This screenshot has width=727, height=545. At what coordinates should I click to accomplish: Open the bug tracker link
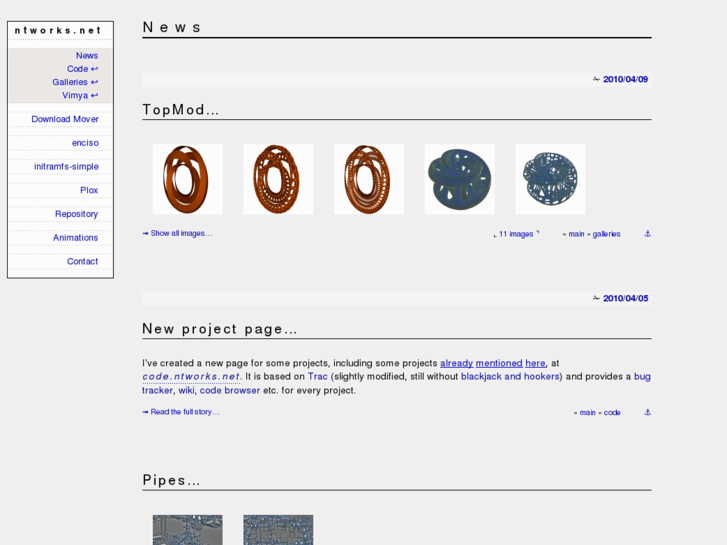pyautogui.click(x=642, y=377)
